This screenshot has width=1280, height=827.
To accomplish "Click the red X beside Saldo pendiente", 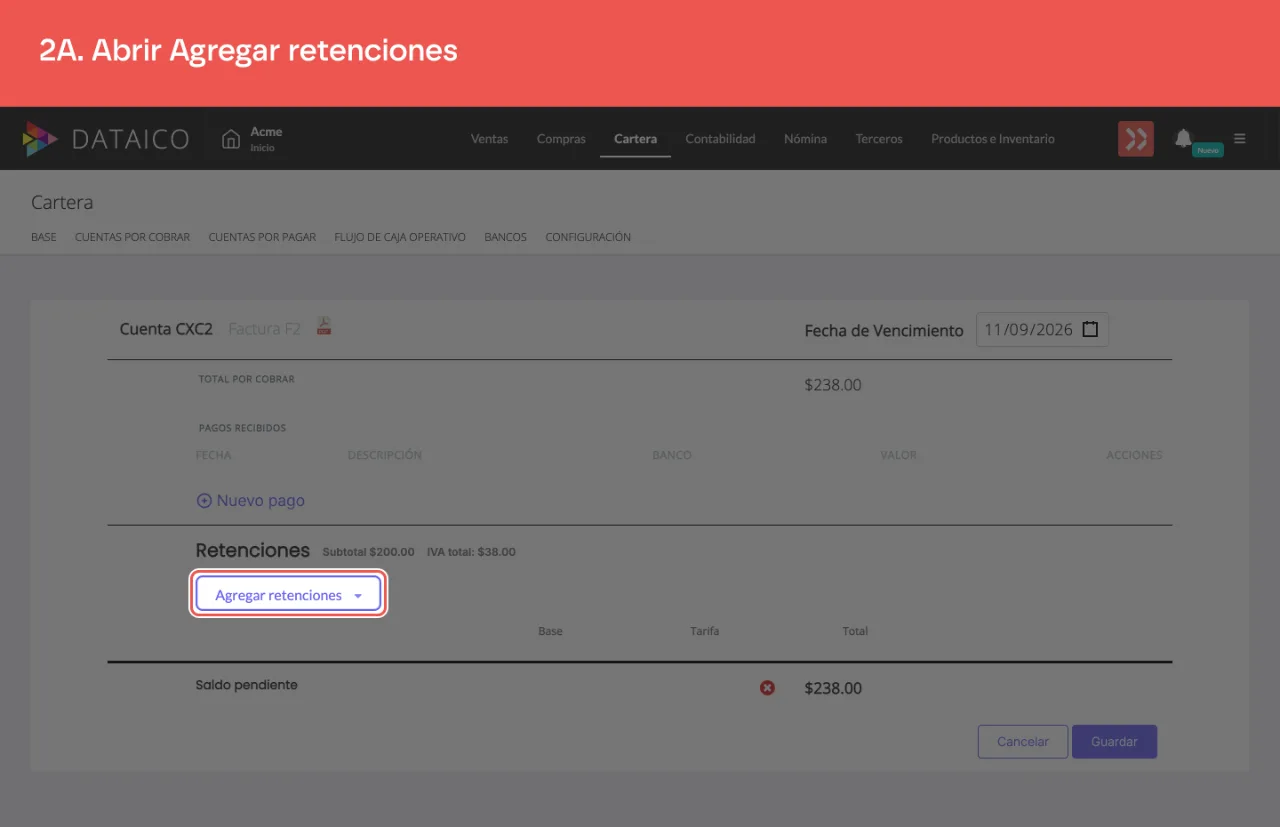I will tap(767, 688).
